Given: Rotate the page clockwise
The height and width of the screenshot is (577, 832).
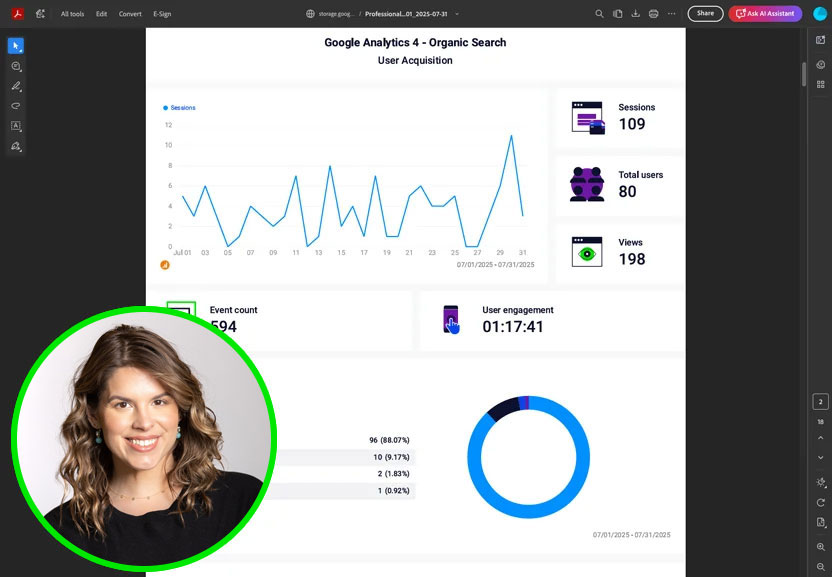Looking at the screenshot, I should click(820, 502).
